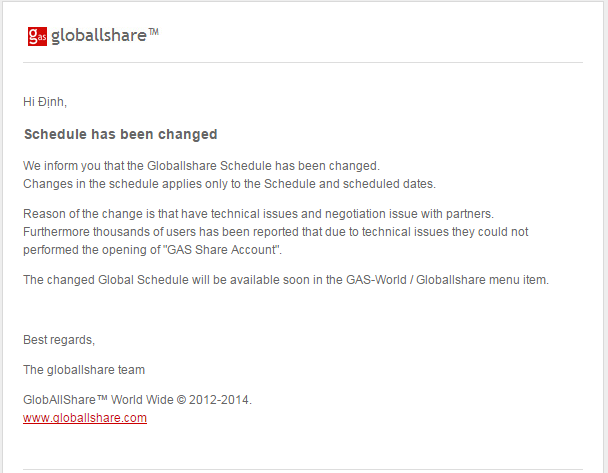The width and height of the screenshot is (608, 473).
Task: Click the "Best regards," closing line
Action: [59, 340]
